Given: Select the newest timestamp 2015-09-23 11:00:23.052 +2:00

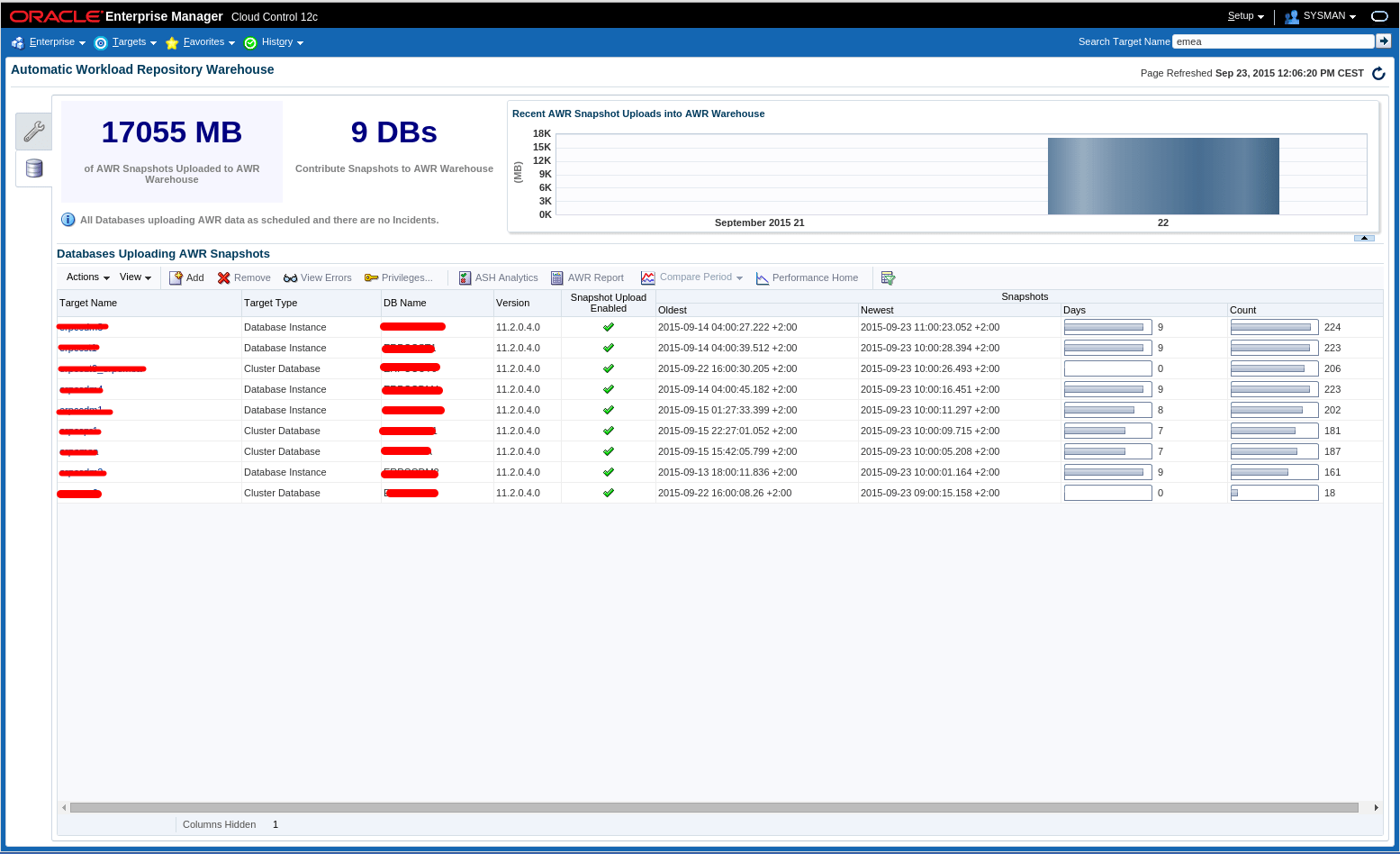Looking at the screenshot, I should (x=930, y=327).
